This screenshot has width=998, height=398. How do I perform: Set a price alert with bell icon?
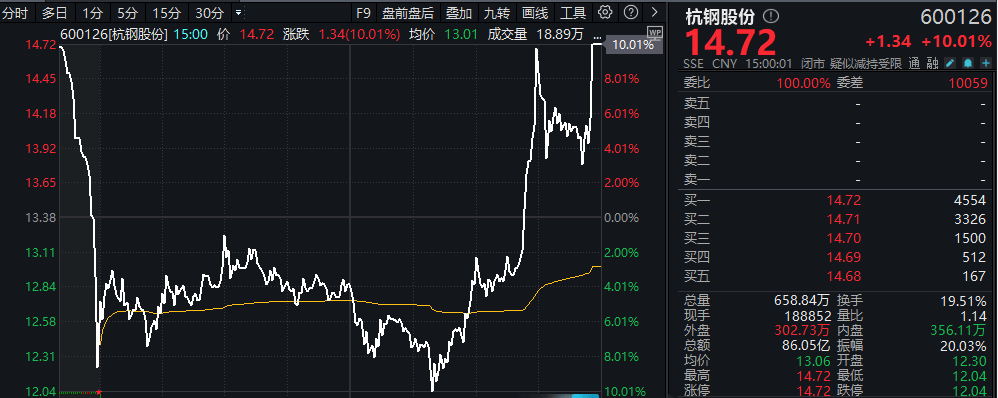click(967, 63)
